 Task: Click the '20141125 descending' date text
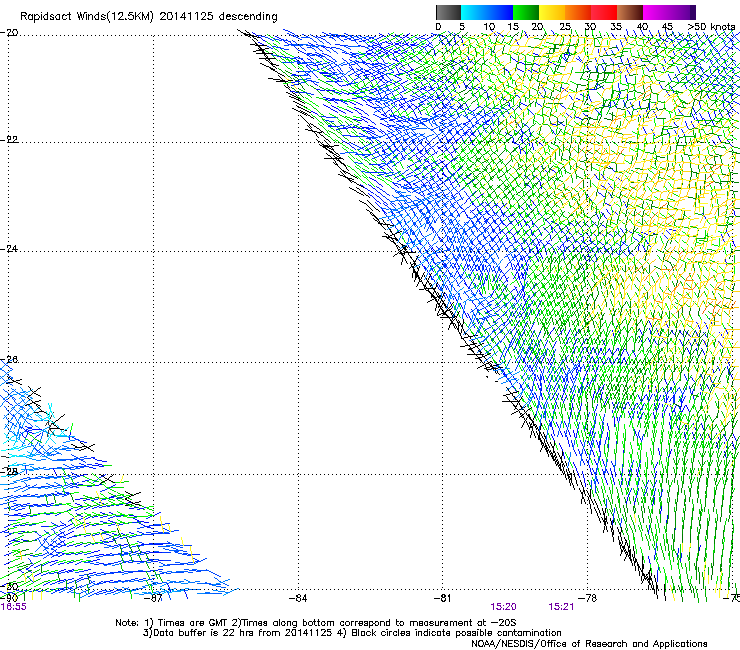click(219, 16)
